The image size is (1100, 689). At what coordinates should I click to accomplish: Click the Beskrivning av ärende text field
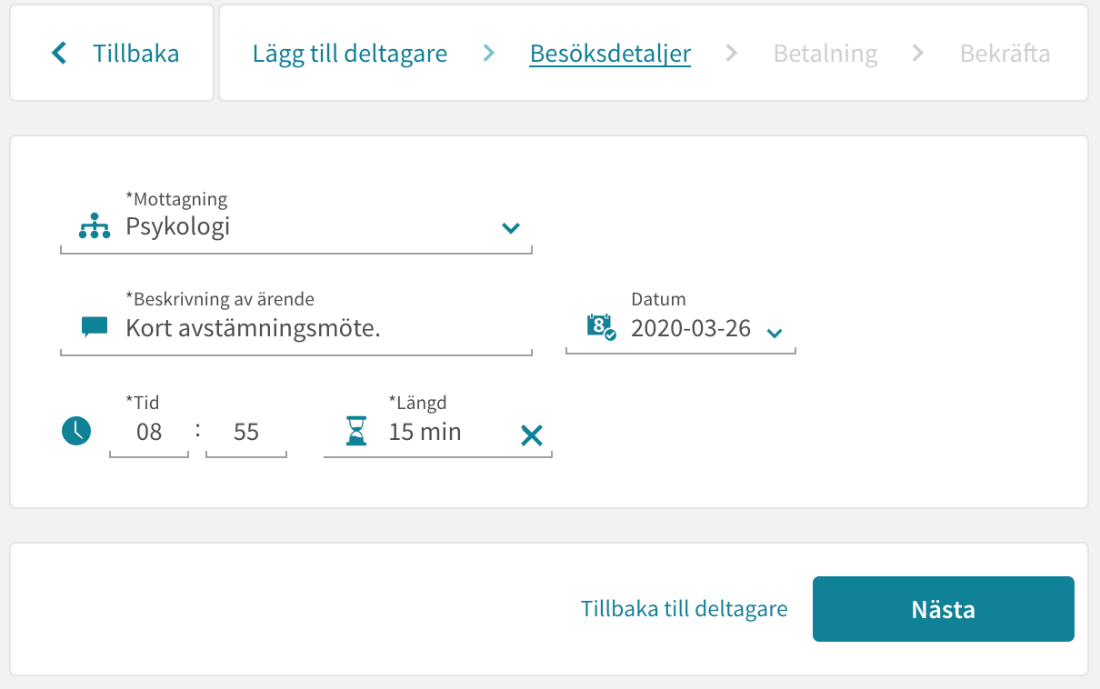pyautogui.click(x=296, y=328)
